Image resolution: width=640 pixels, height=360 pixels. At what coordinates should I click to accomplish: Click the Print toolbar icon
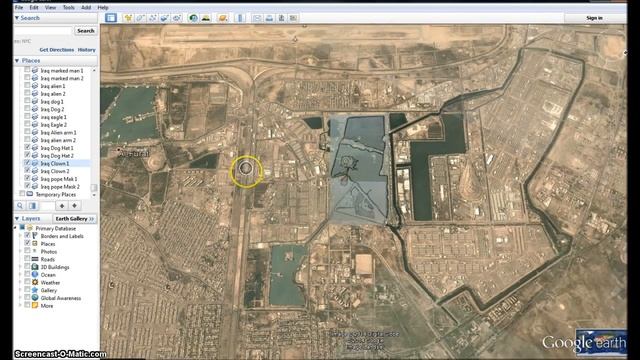click(x=269, y=18)
